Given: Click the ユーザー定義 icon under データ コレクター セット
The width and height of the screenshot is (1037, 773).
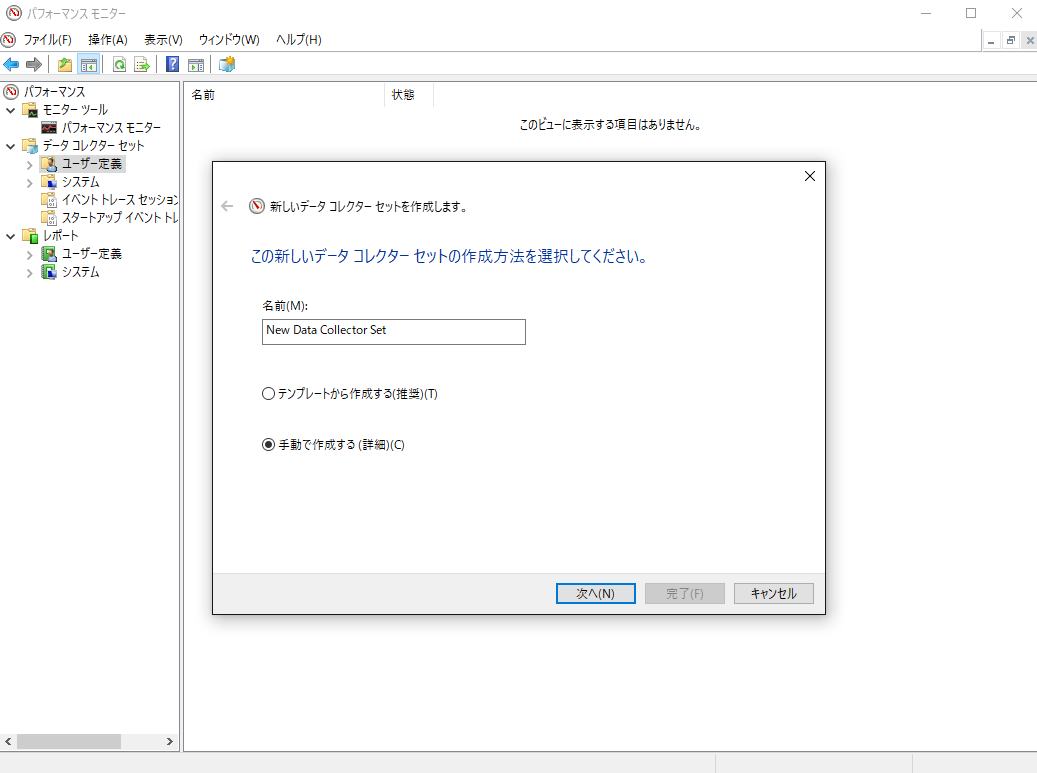Looking at the screenshot, I should [x=49, y=163].
